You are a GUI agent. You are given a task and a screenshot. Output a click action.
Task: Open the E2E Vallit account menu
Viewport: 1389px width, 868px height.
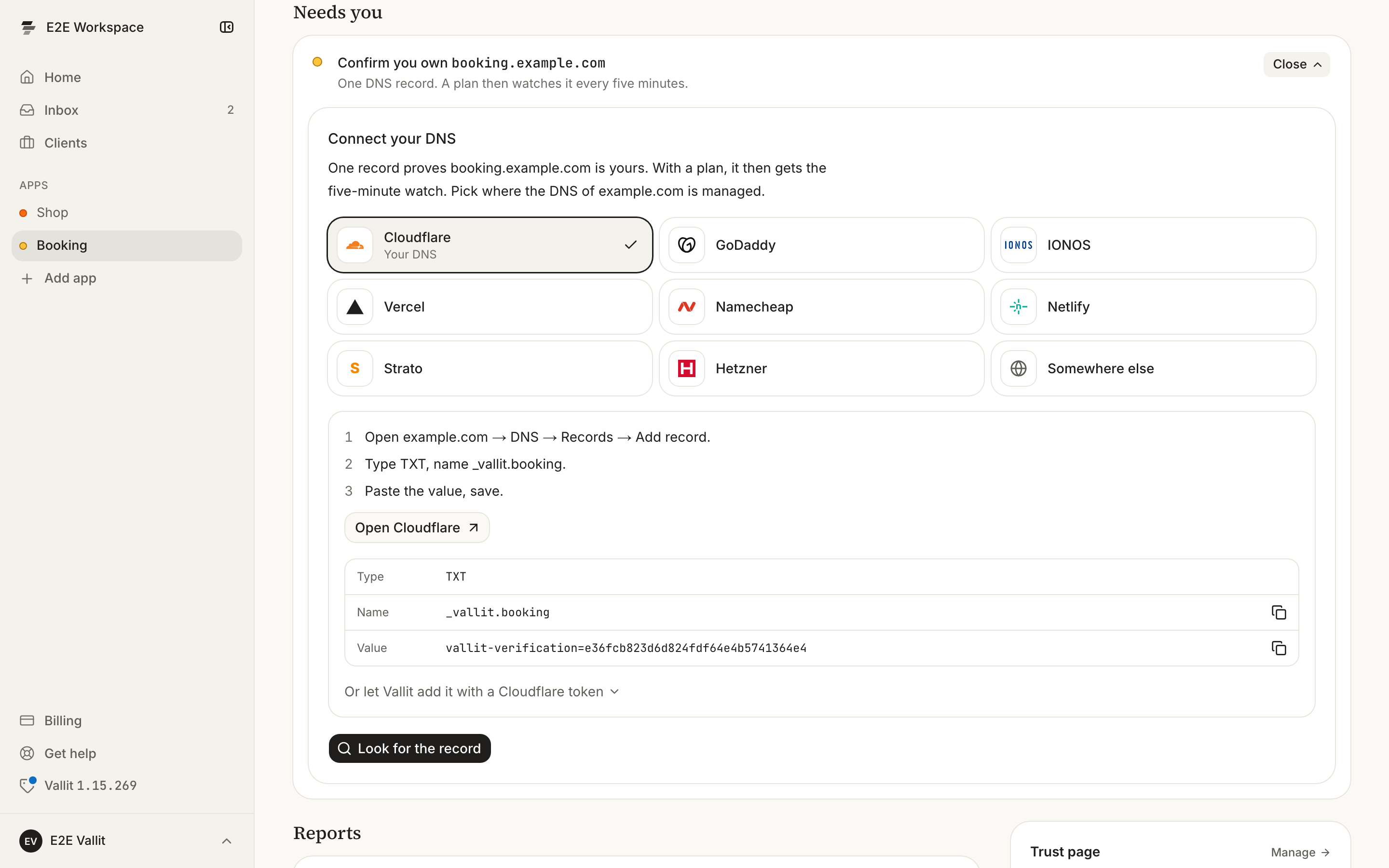[126, 841]
